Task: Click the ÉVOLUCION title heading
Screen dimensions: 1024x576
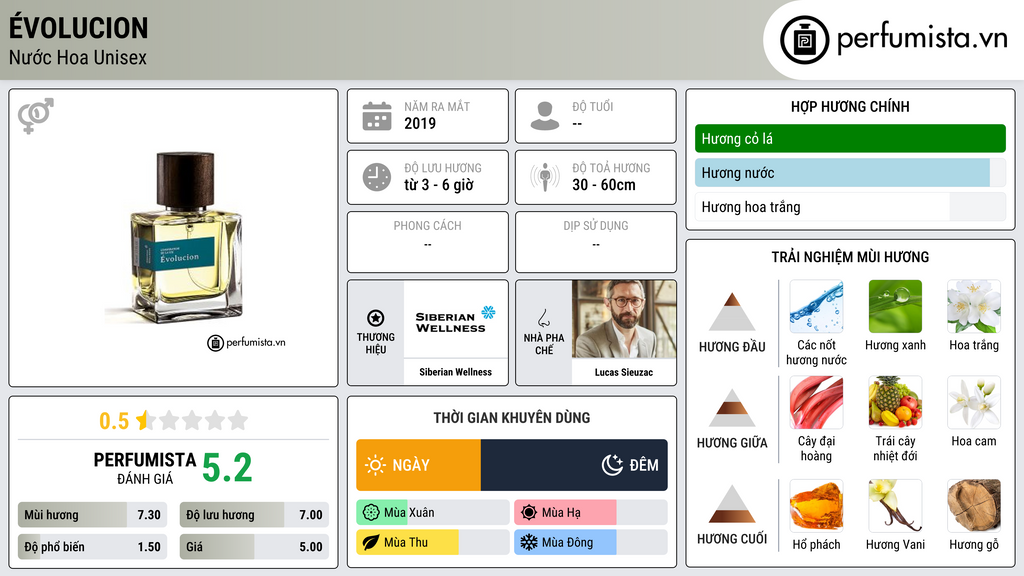Action: 78,27
